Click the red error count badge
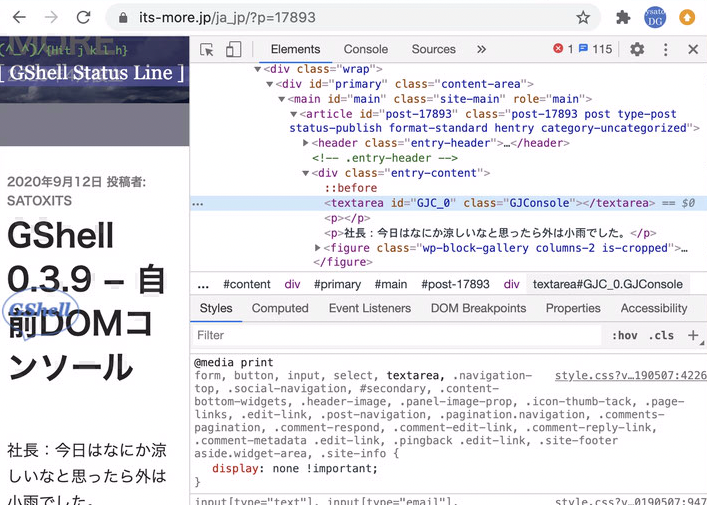Viewport: 707px width, 505px height. [564, 49]
